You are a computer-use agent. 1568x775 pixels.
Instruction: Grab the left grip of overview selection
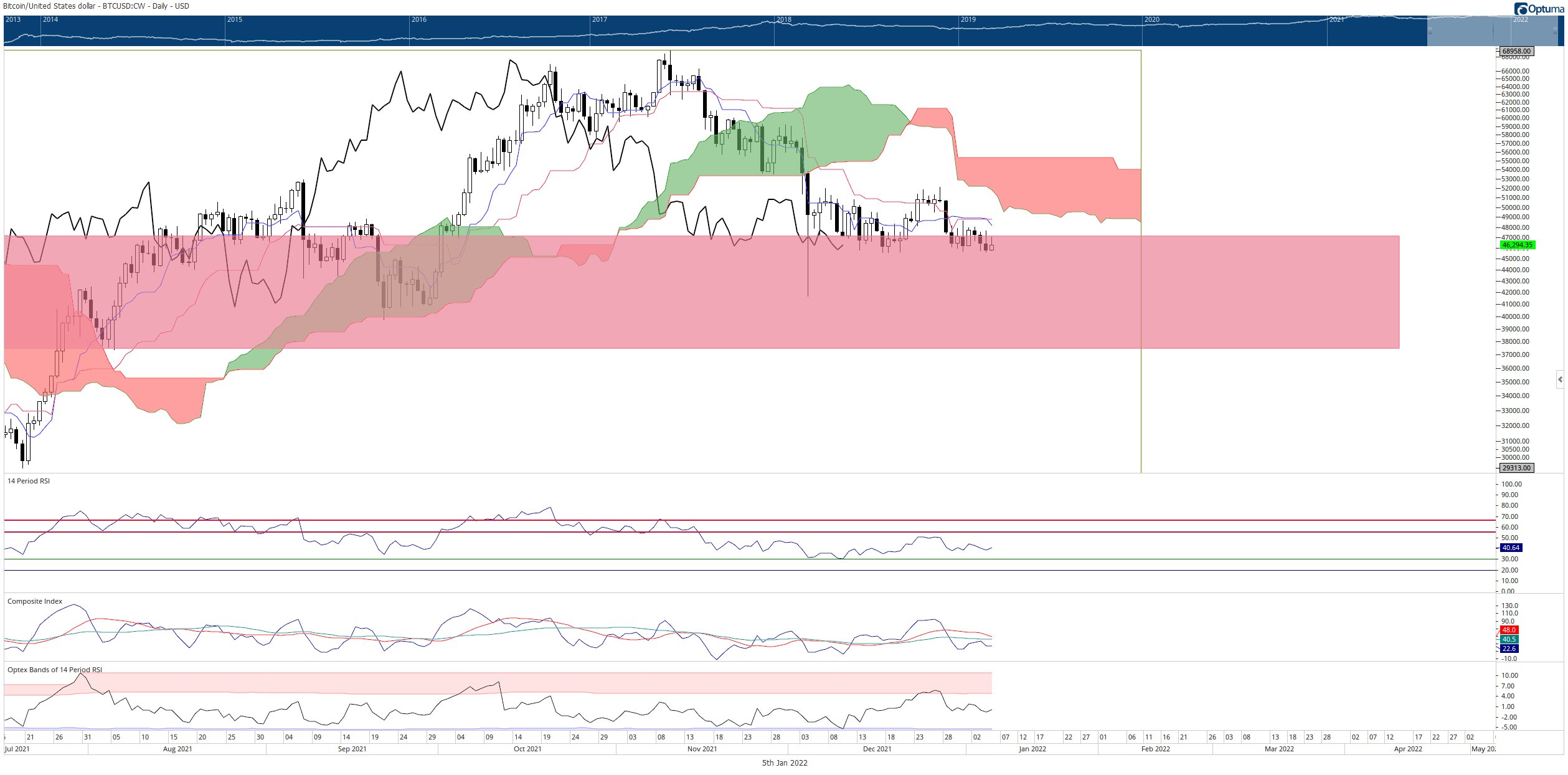click(x=1430, y=31)
